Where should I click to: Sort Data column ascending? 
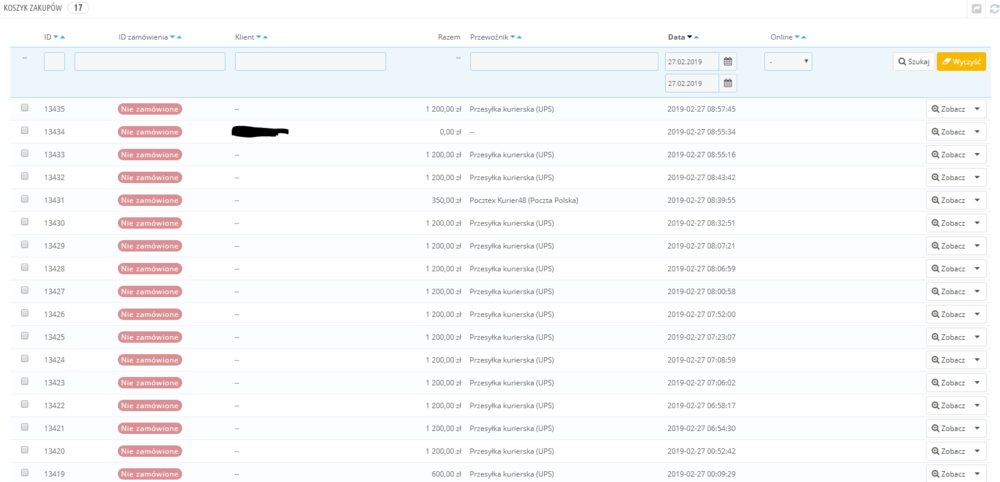tap(696, 38)
